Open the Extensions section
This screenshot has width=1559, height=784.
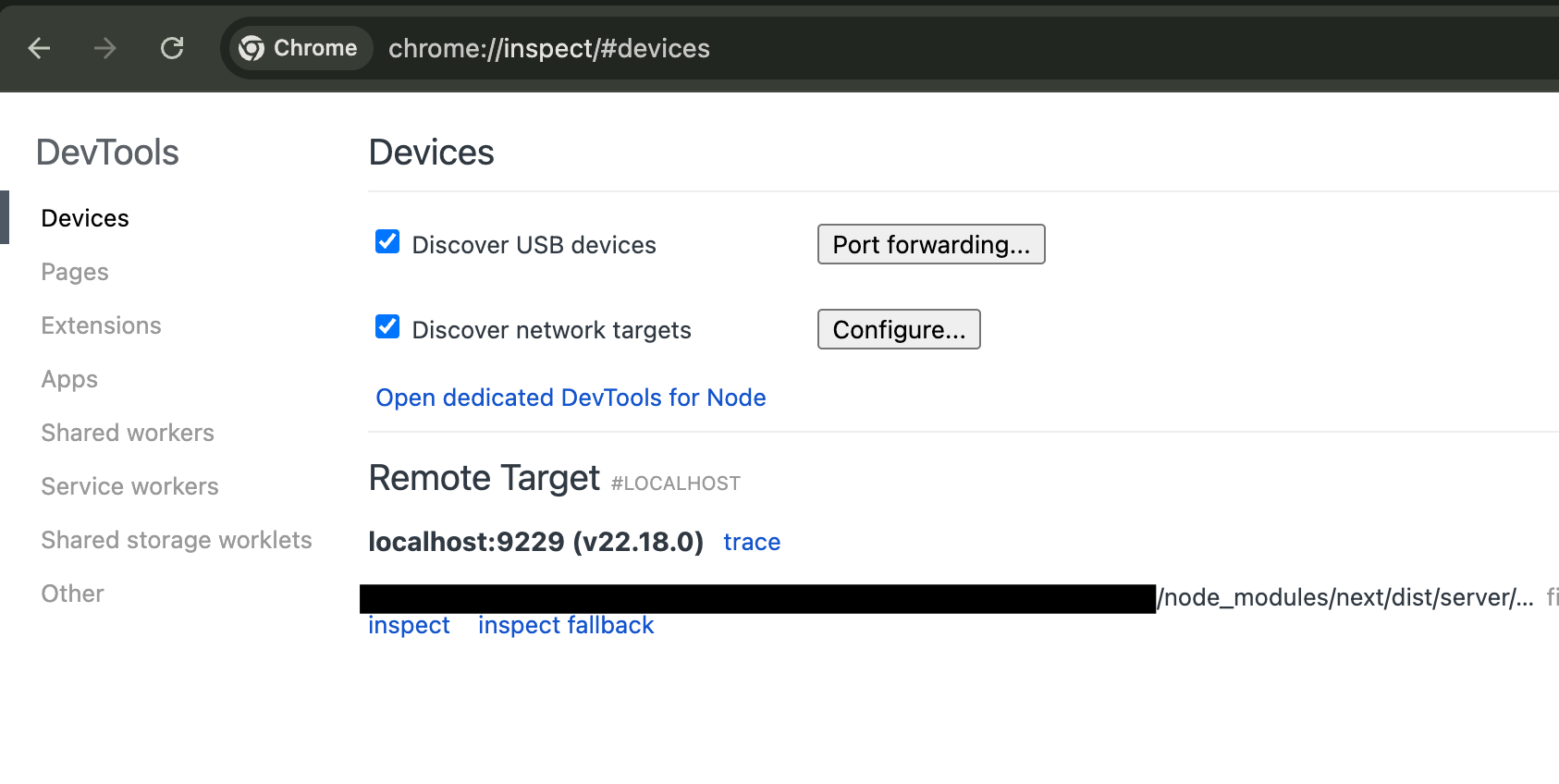click(101, 325)
